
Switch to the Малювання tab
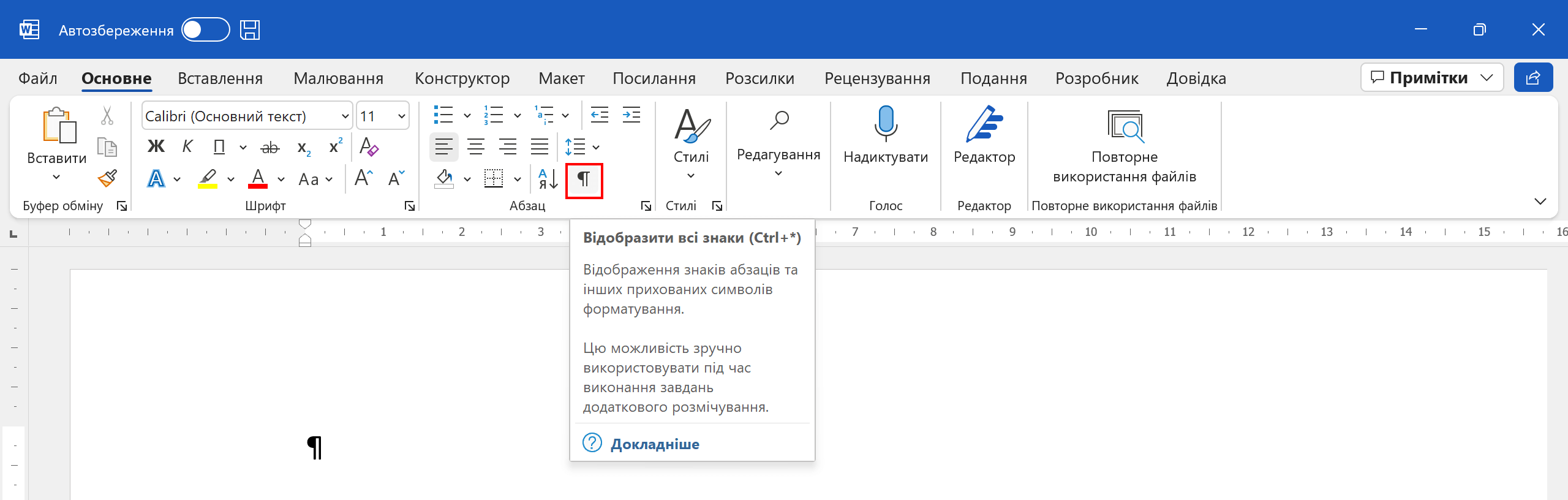(338, 78)
